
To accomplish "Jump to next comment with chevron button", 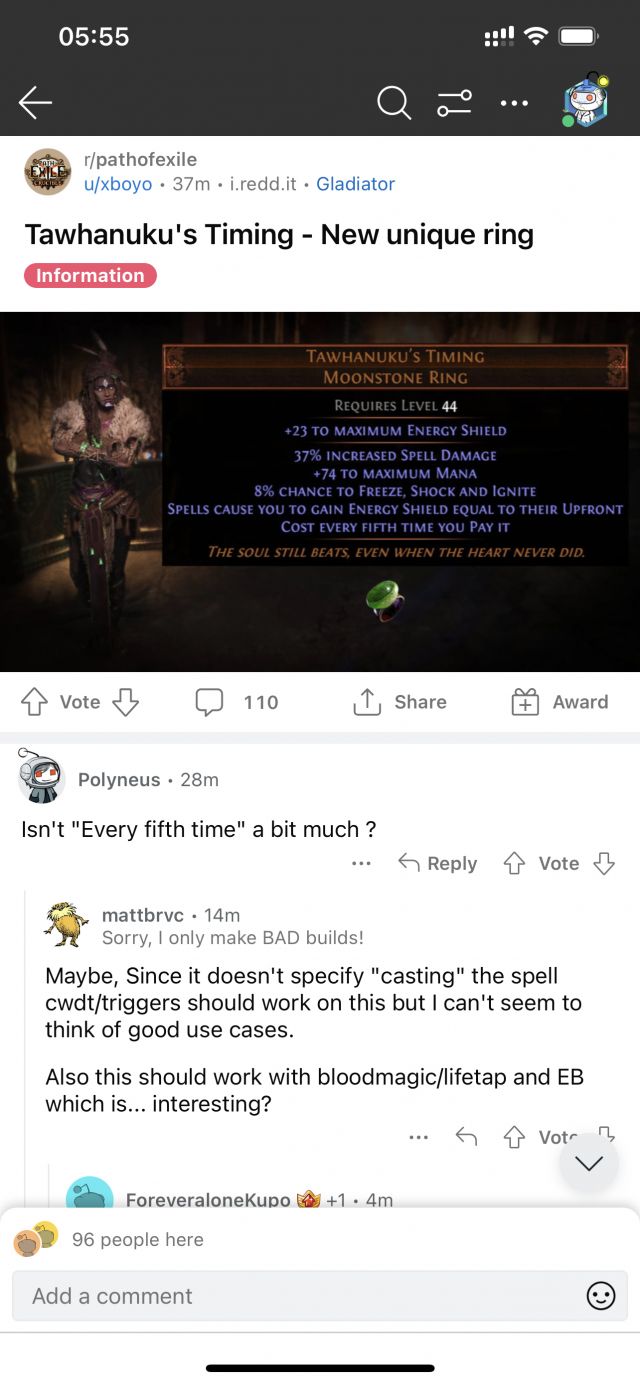I will pos(589,1162).
